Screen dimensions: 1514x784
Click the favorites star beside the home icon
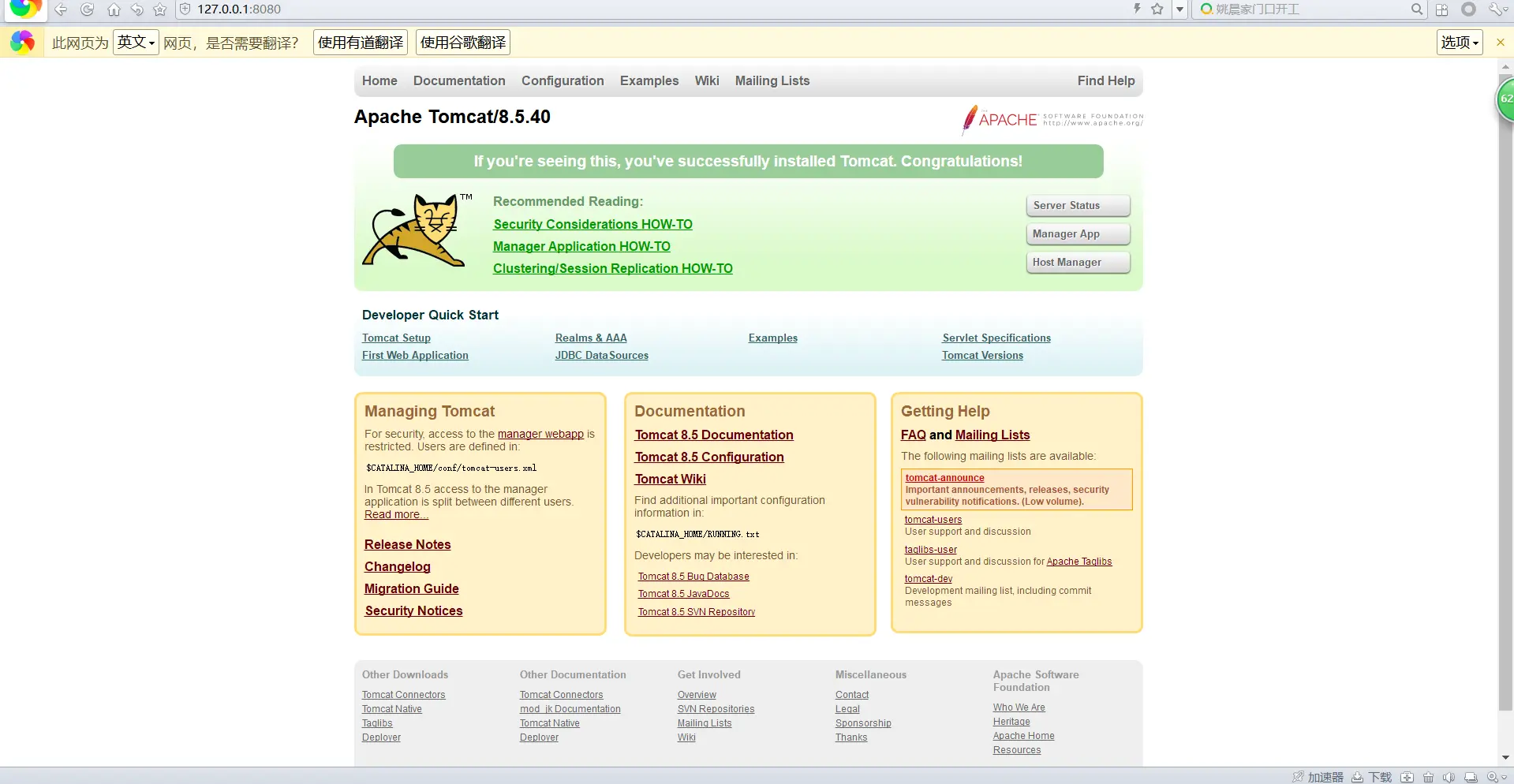tap(160, 9)
